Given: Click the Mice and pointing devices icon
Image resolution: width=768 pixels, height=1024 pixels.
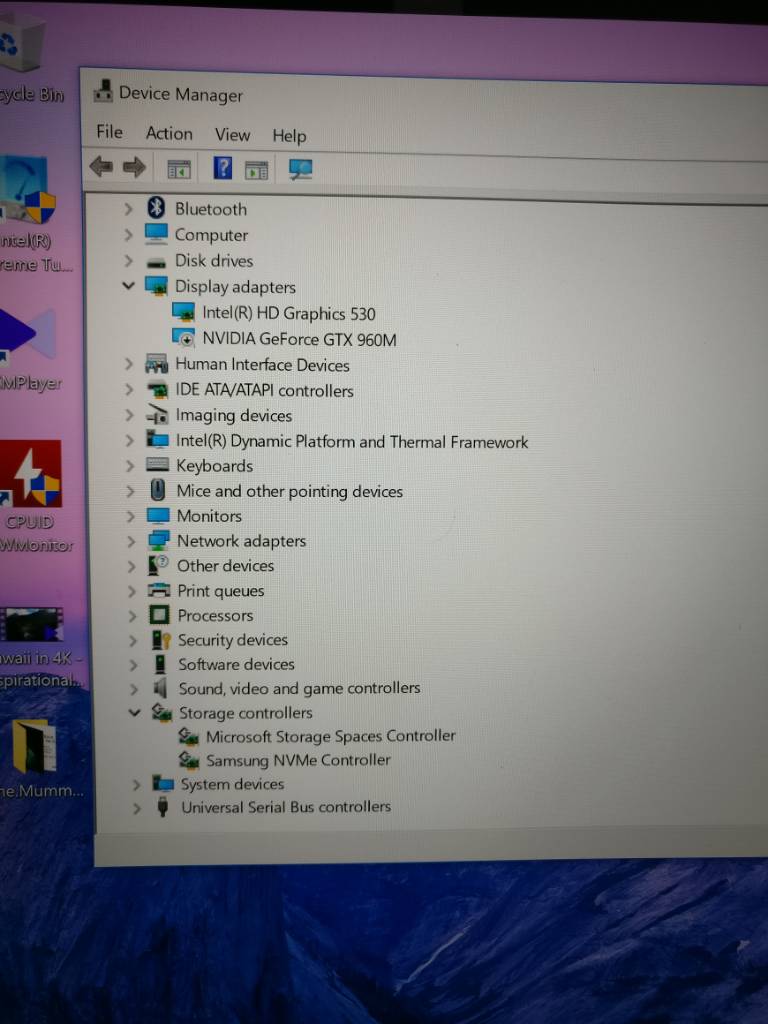Looking at the screenshot, I should [x=158, y=490].
